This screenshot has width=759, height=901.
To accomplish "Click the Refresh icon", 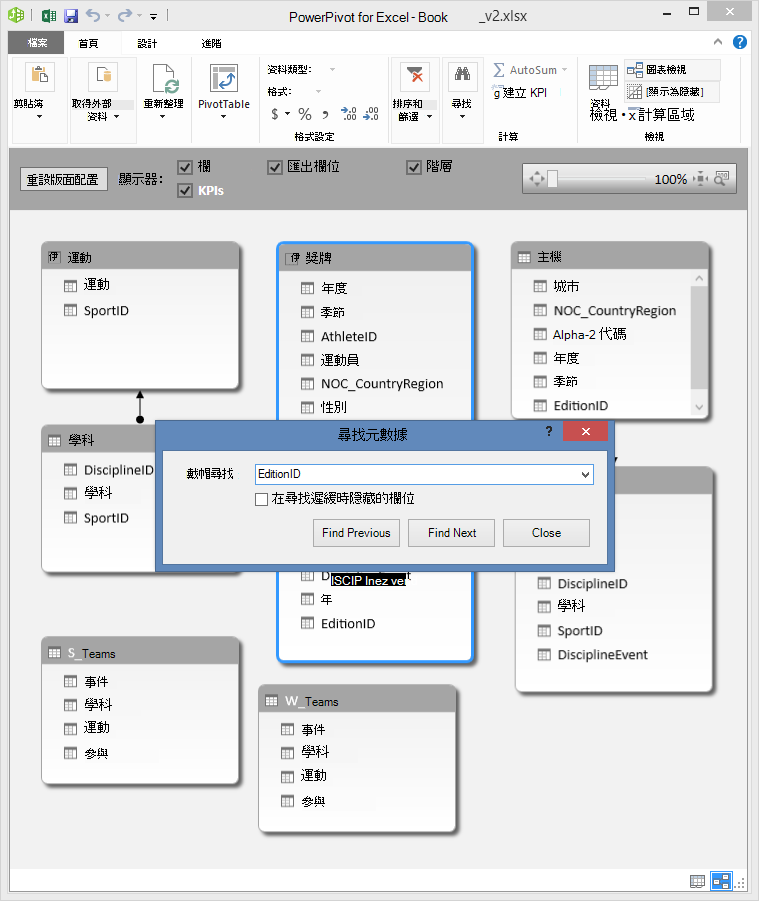I will 164,78.
